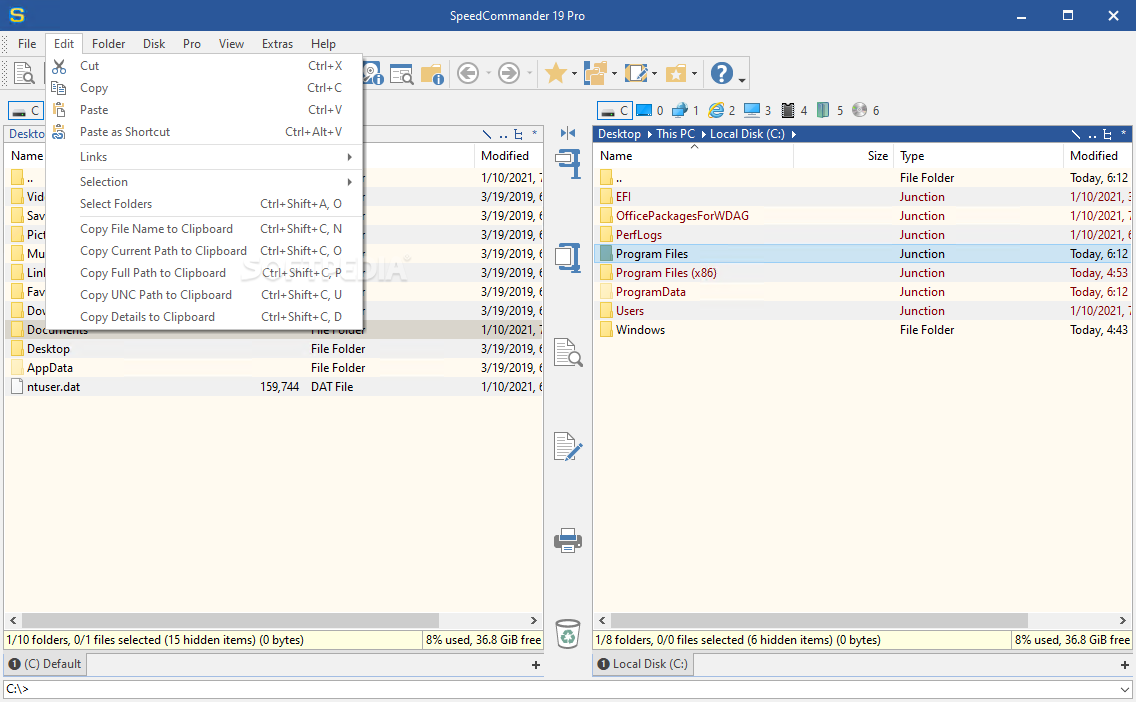Viewport: 1136px width, 702px height.
Task: Choose Select Folders menu entry
Action: click(205, 204)
